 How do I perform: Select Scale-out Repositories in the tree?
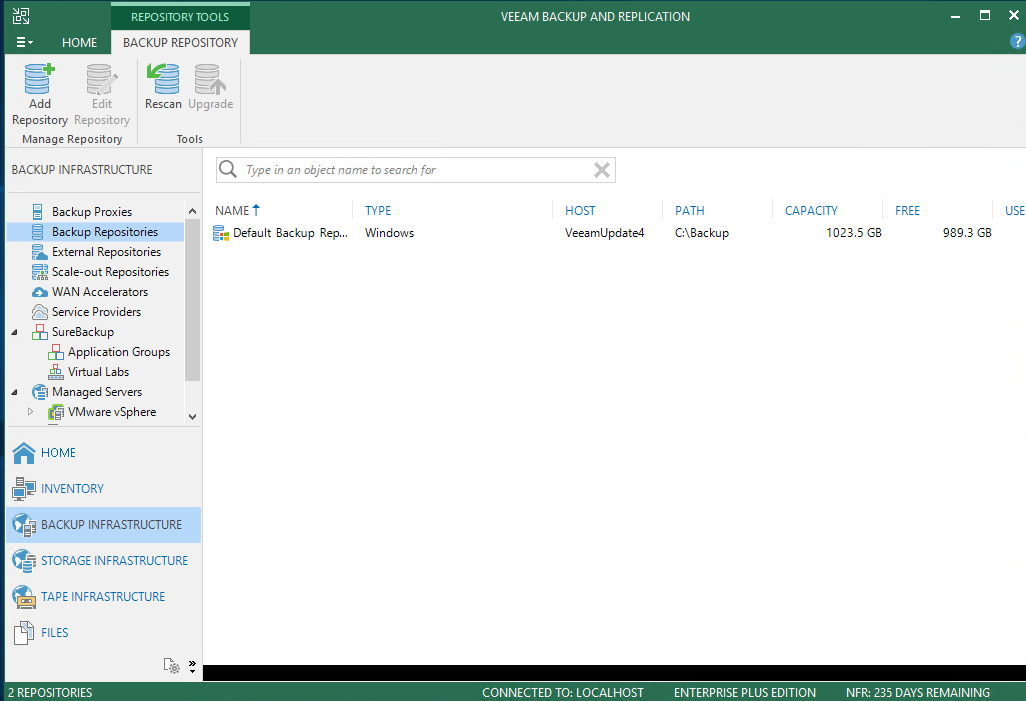click(110, 272)
